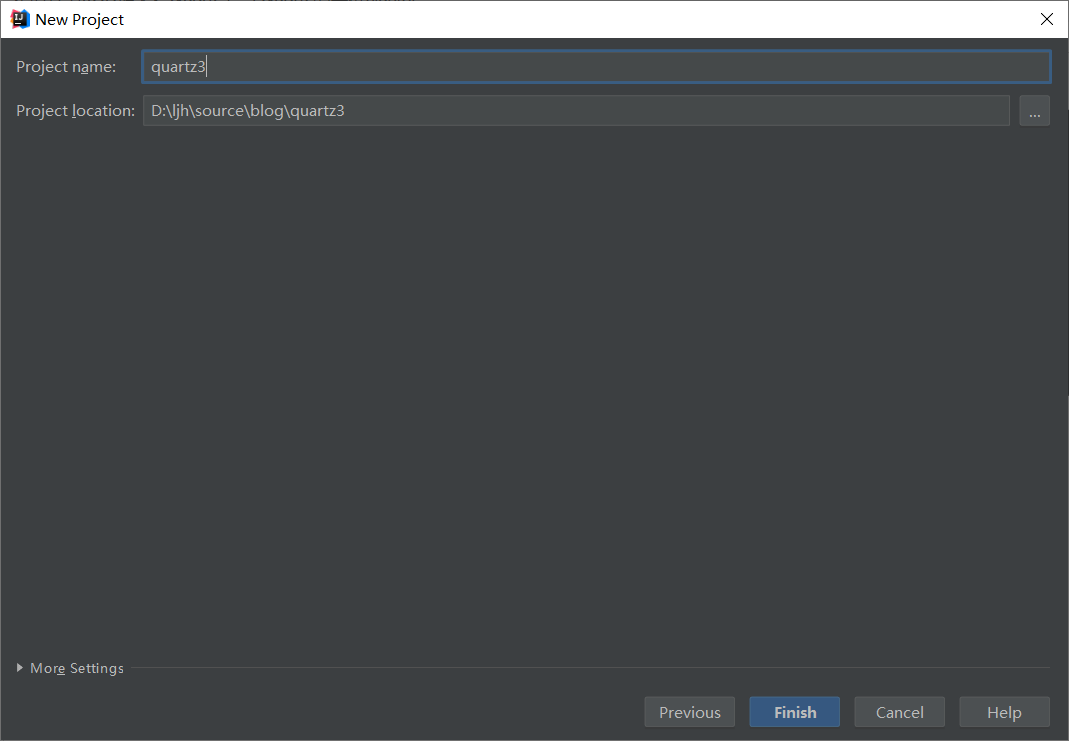Image resolution: width=1069 pixels, height=741 pixels.
Task: Open the Help for this dialog
Action: click(x=1004, y=712)
